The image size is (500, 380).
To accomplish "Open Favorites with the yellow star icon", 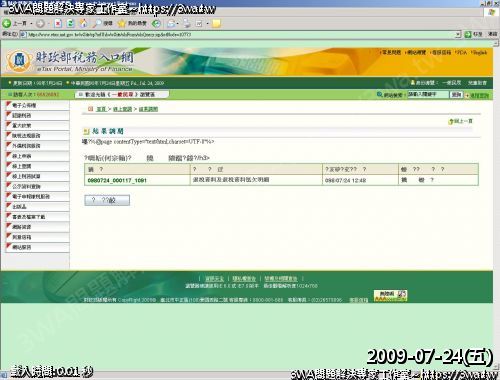I will point(122,23).
